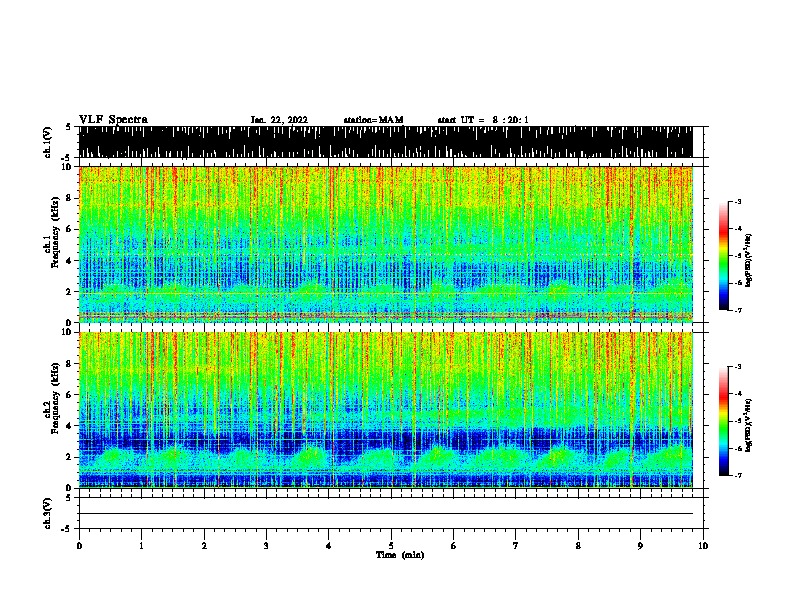Image resolution: width=792 pixels, height=612 pixels.
Task: Click the ch.2 color bar '-7' label
Action: point(738,475)
